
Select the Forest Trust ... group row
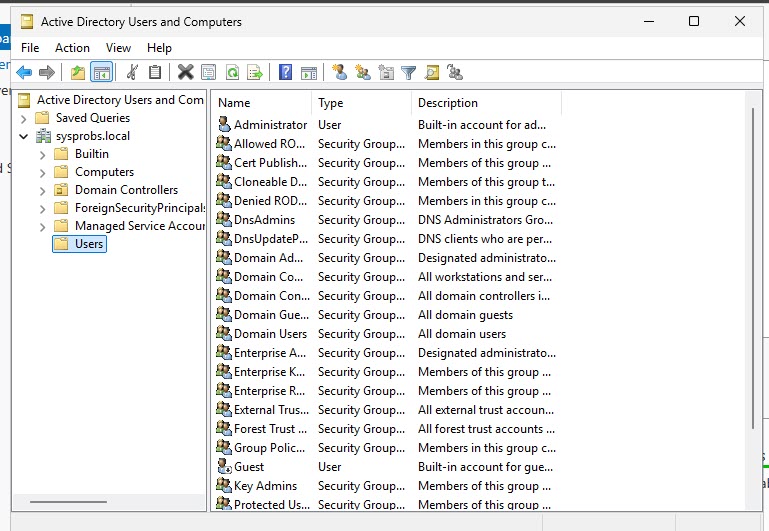(386, 429)
